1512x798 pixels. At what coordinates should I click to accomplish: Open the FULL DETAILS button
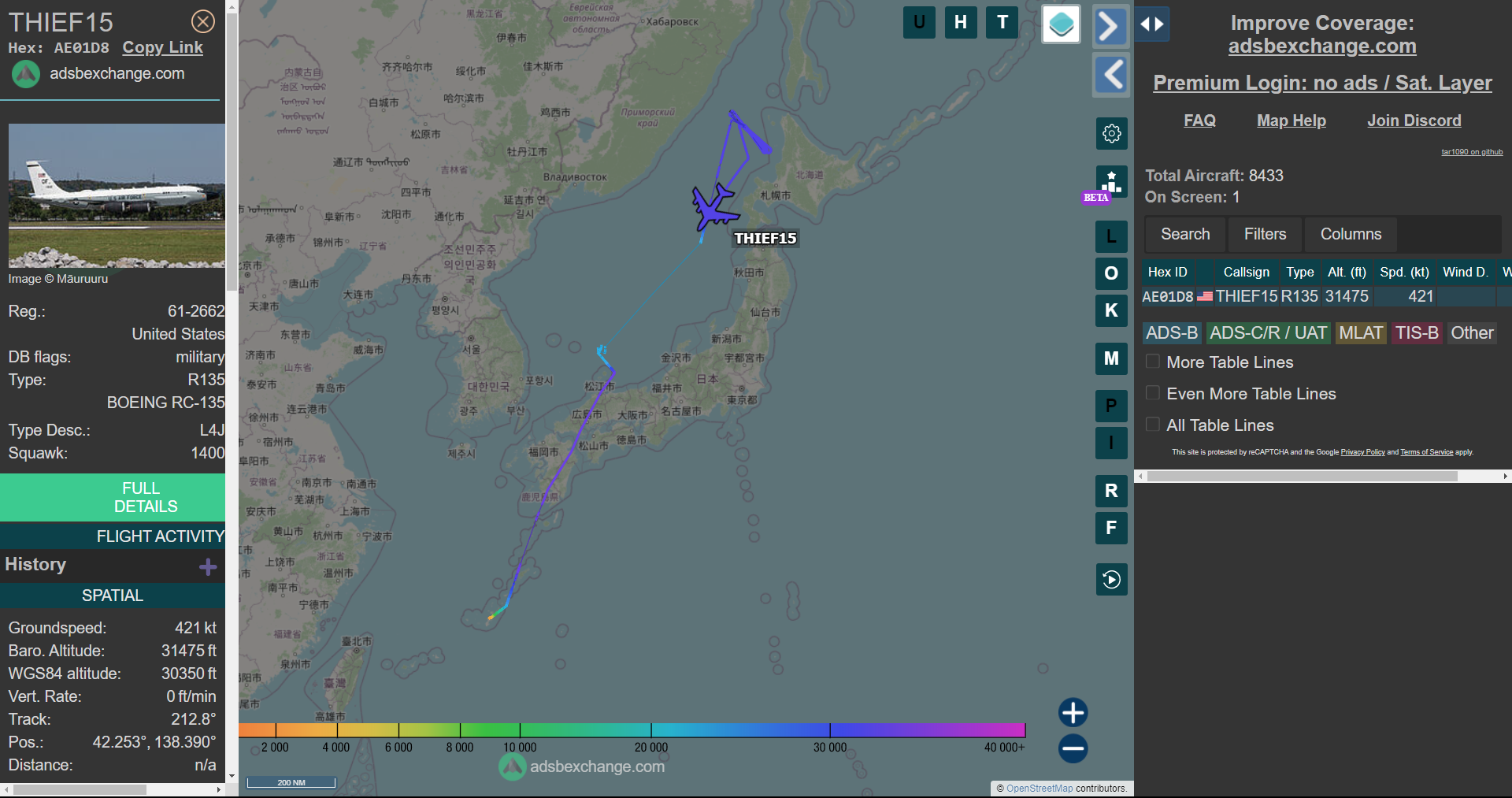coord(113,497)
